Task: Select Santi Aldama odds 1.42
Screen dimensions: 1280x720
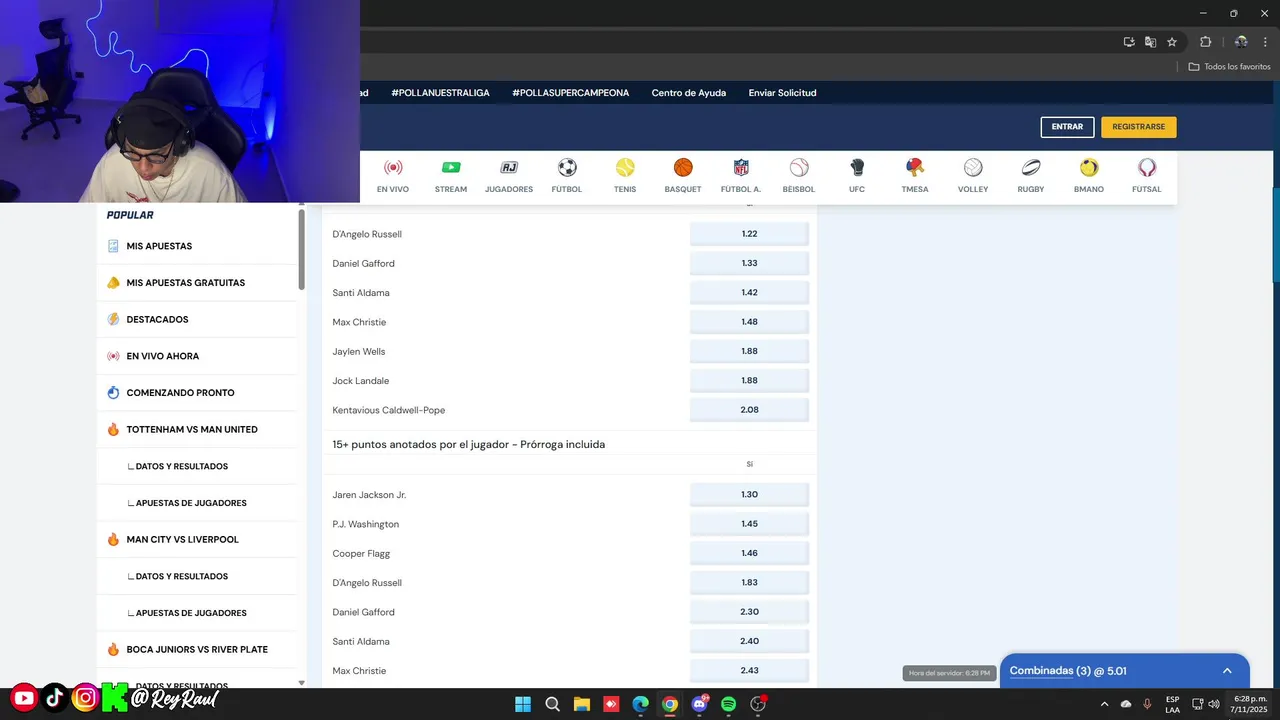Action: click(x=749, y=293)
